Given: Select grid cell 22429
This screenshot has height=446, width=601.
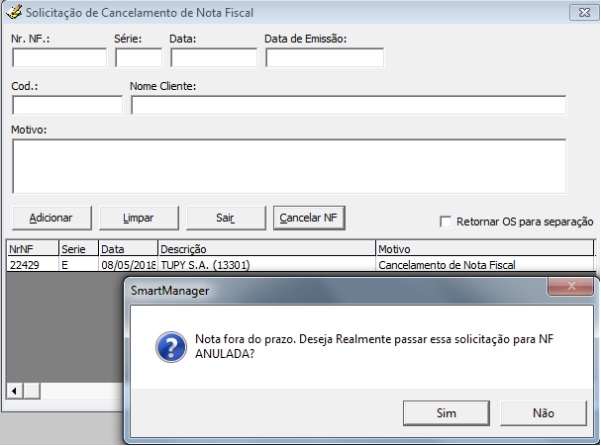Looking at the screenshot, I should point(33,265).
